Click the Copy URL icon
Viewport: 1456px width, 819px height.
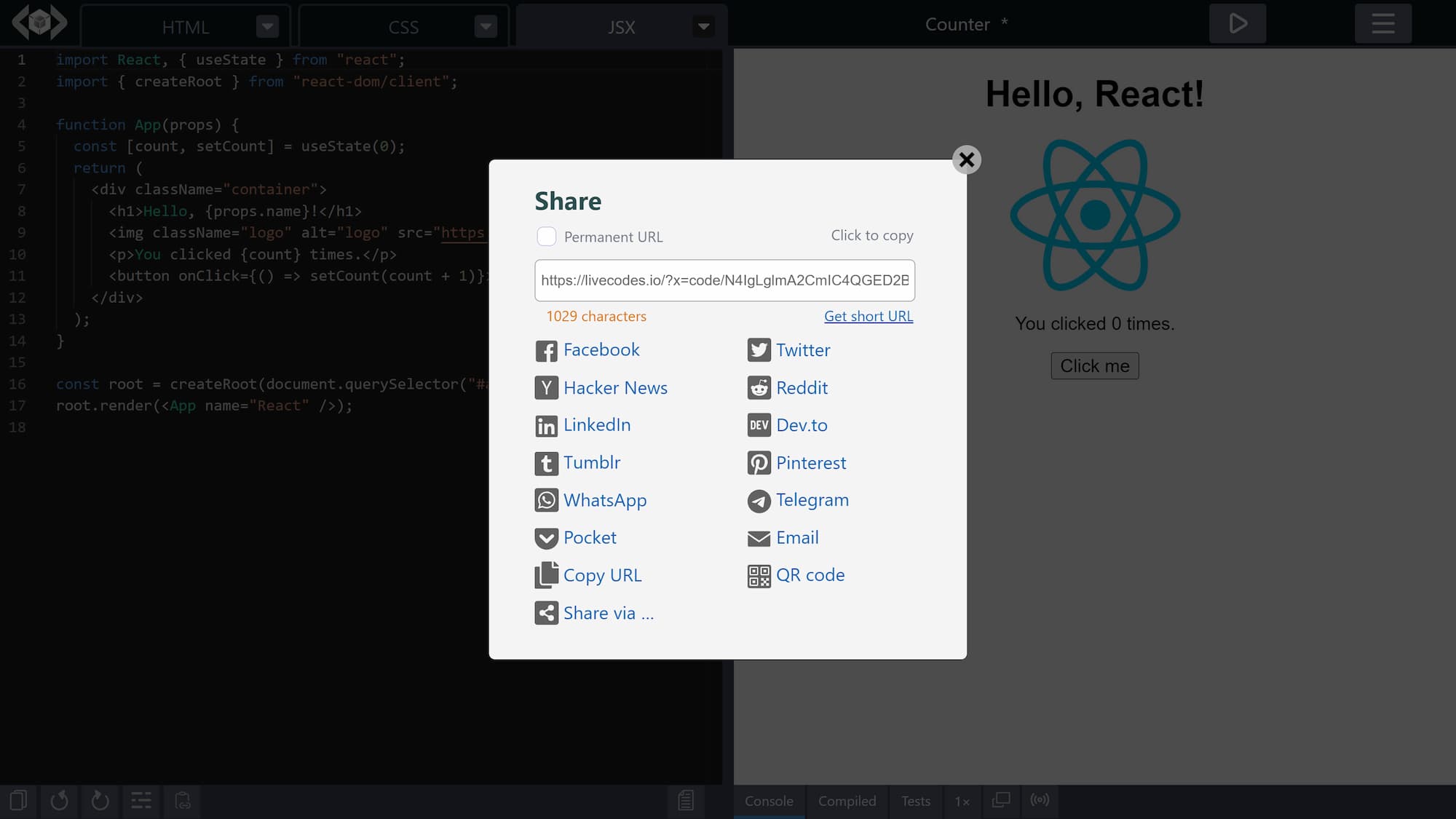point(546,575)
